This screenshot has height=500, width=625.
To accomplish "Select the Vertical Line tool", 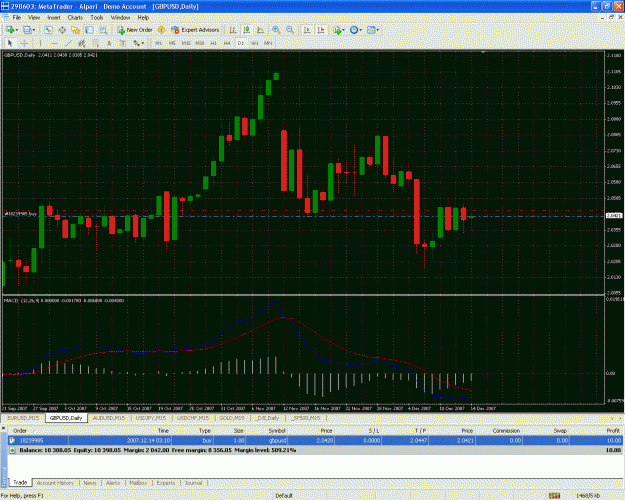I will tap(40, 43).
